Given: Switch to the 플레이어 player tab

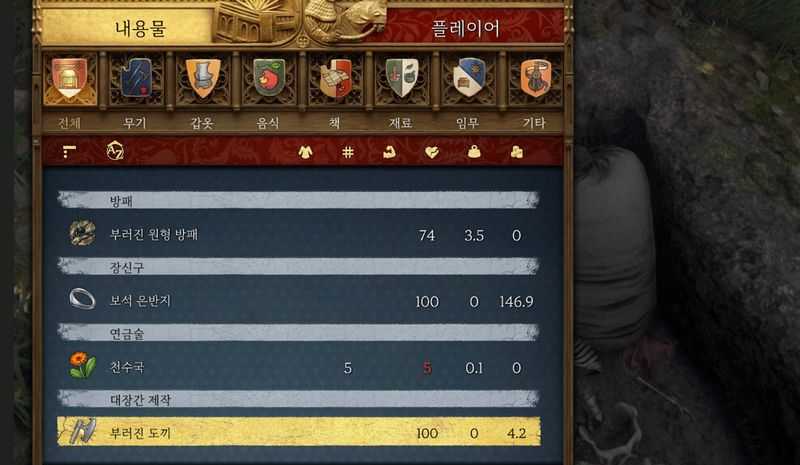Looking at the screenshot, I should pyautogui.click(x=465, y=28).
